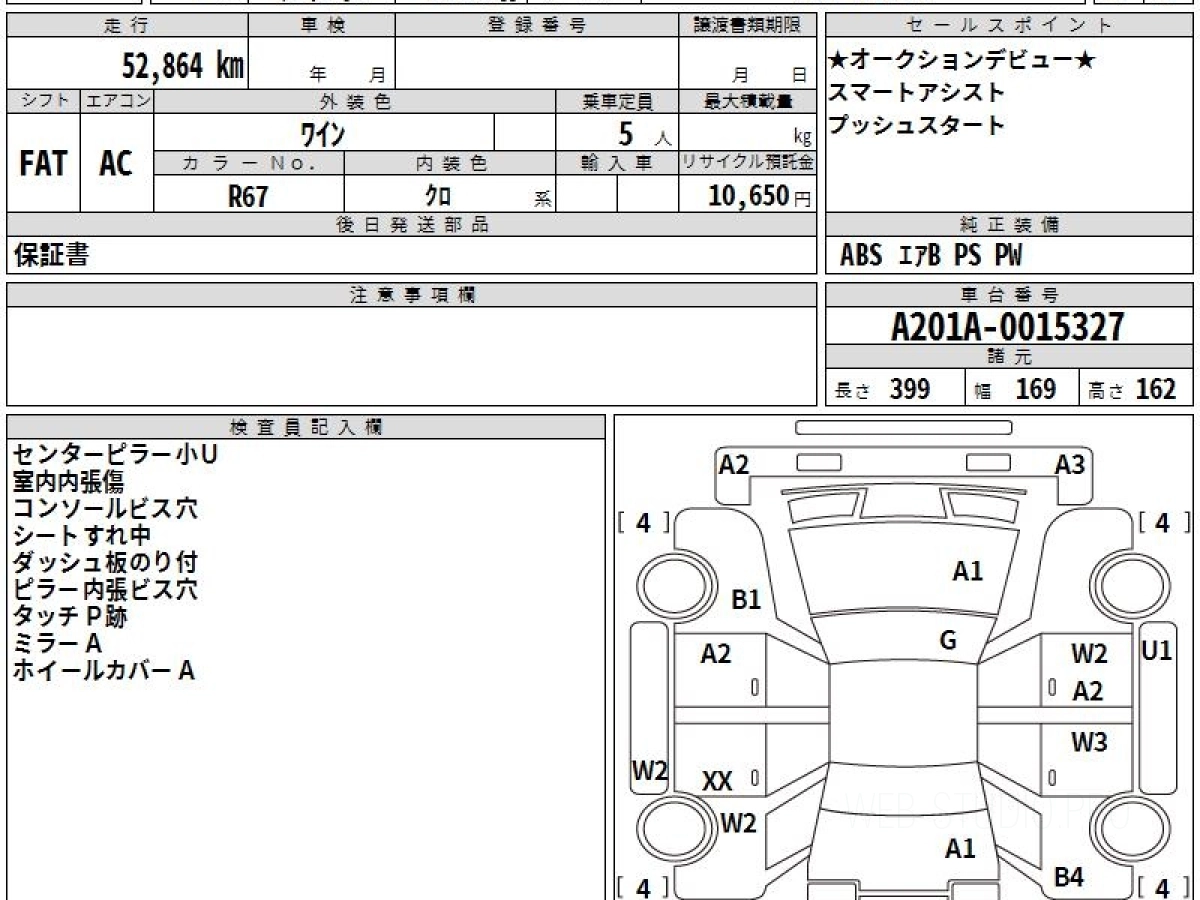
Task: Click the 登録番号 header cell
Action: point(537,26)
